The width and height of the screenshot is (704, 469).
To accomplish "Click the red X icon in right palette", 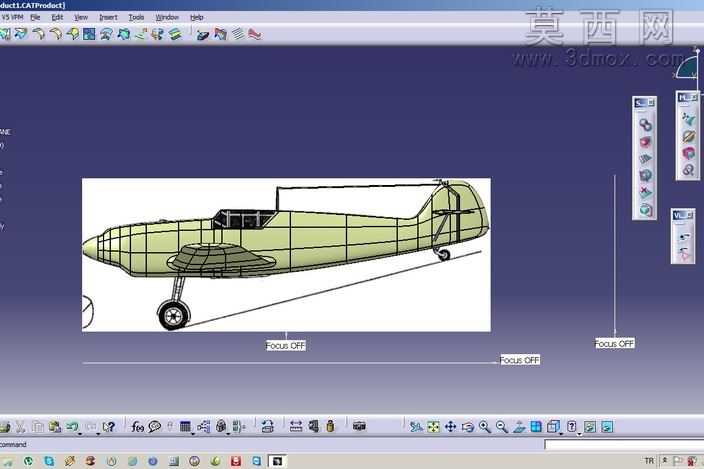I will [645, 193].
